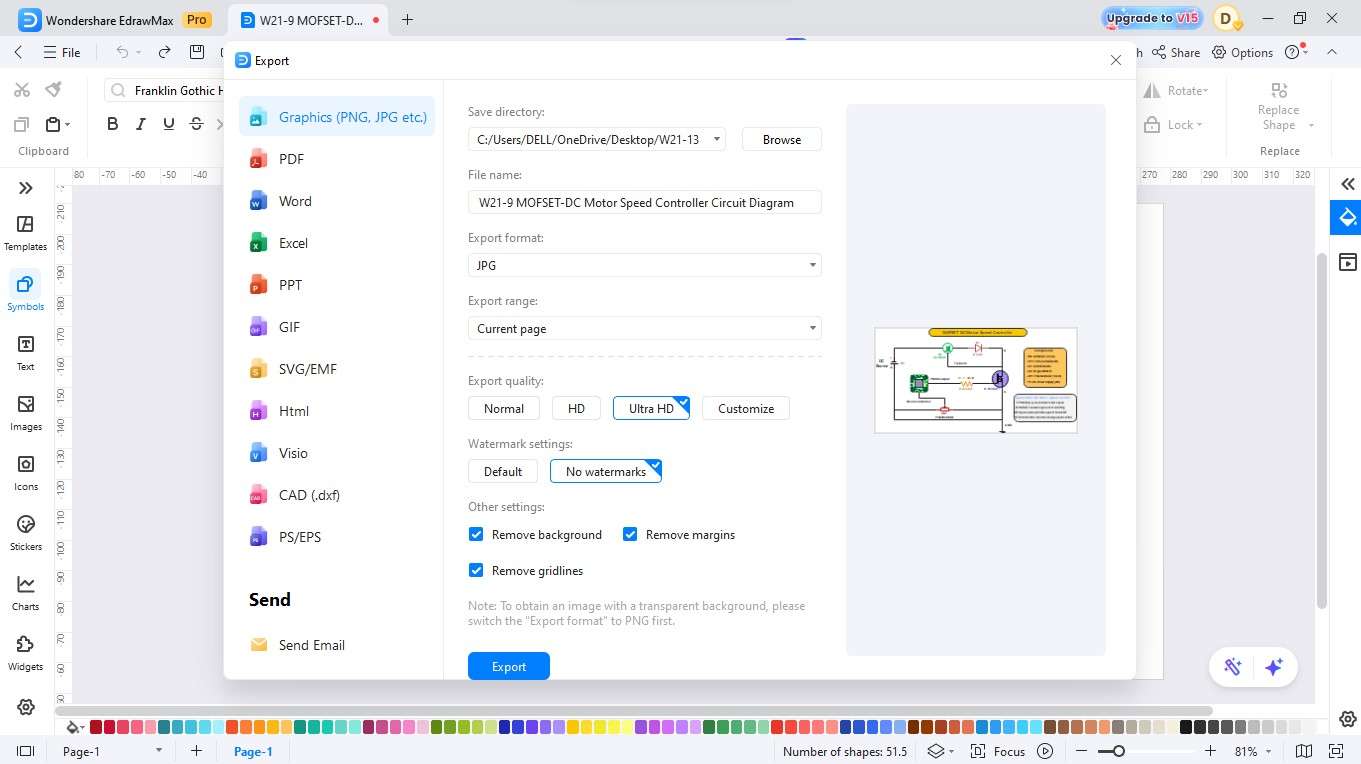Select CAD (.dxf) export format

(x=308, y=495)
